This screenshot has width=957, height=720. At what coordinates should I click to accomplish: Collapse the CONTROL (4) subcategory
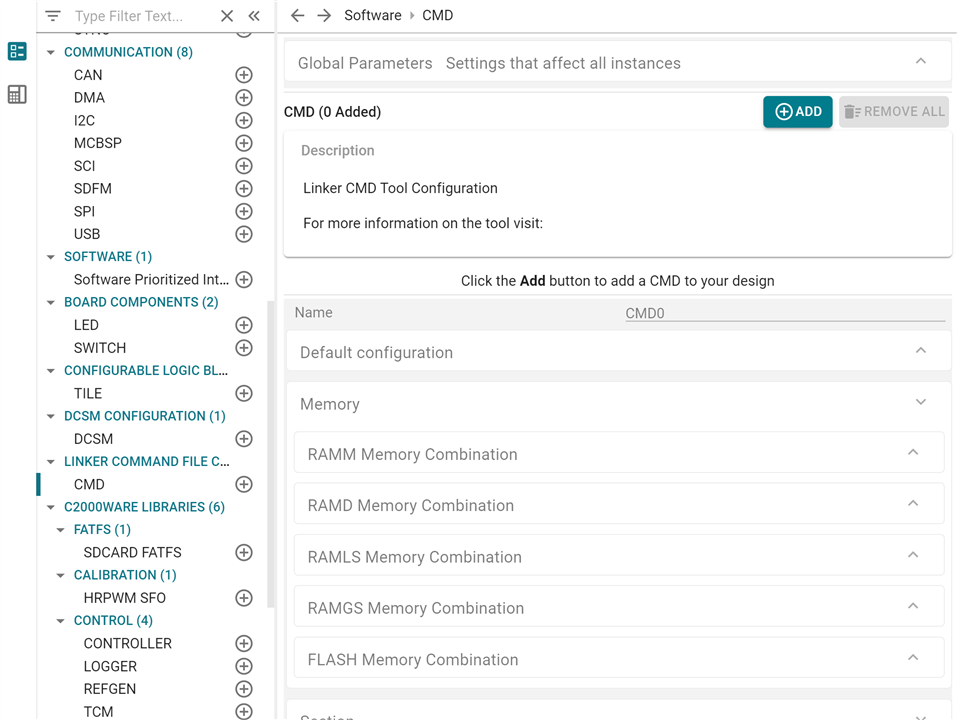point(60,621)
